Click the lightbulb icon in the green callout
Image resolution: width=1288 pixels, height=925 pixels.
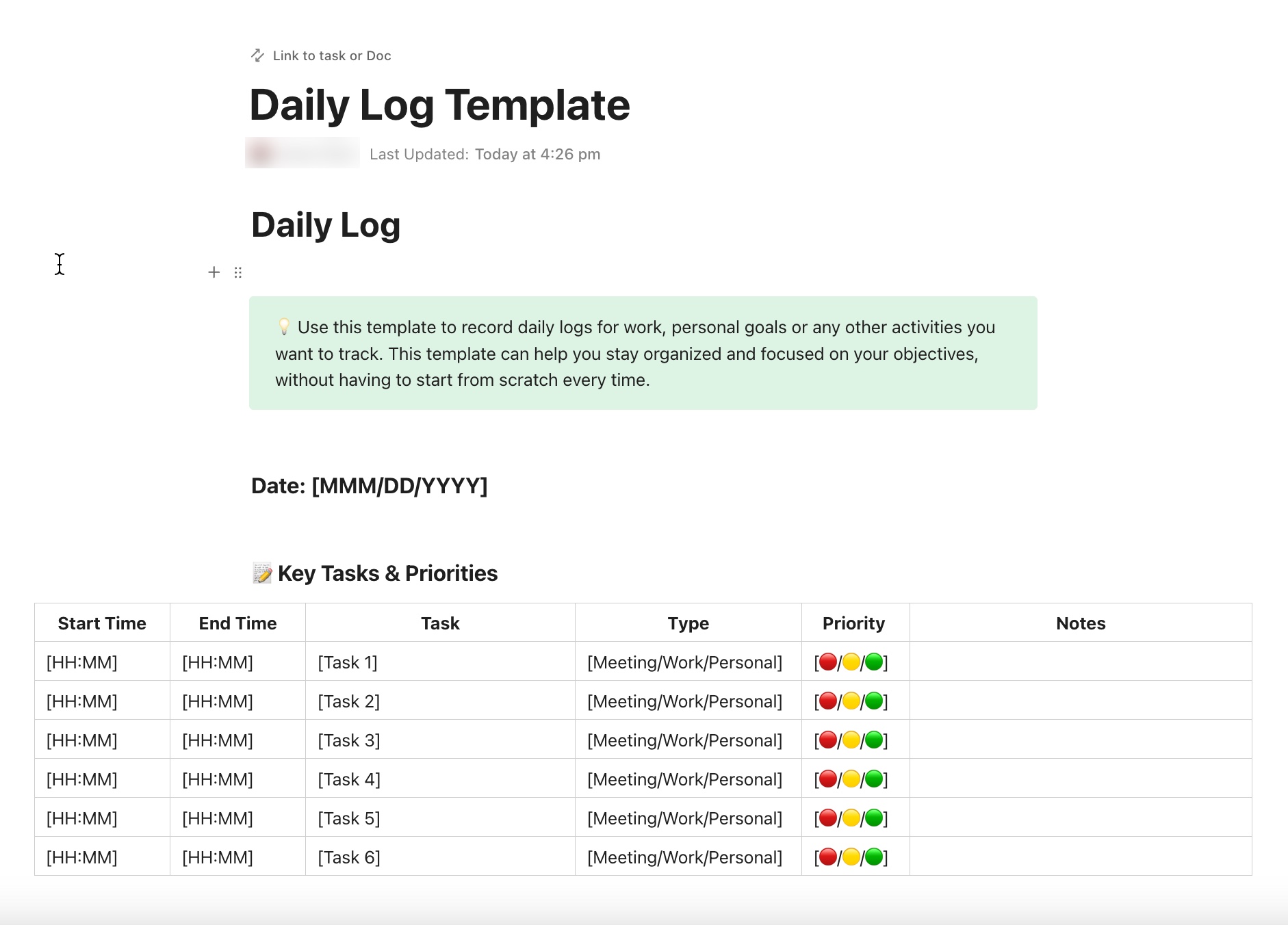(283, 327)
